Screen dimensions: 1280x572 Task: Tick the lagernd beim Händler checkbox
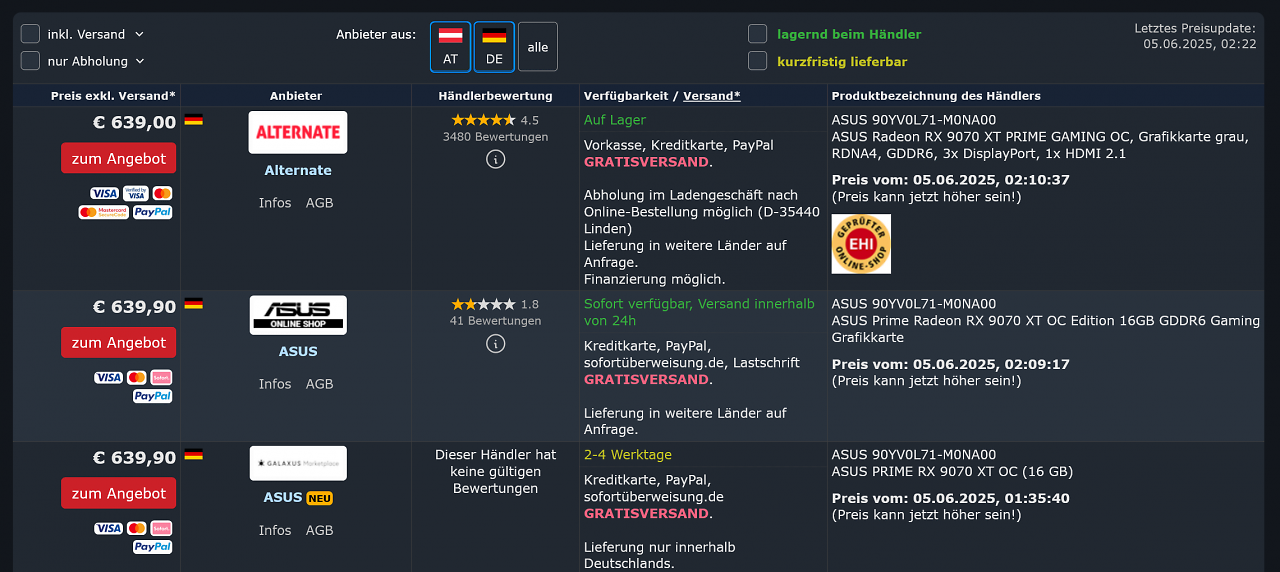point(758,34)
